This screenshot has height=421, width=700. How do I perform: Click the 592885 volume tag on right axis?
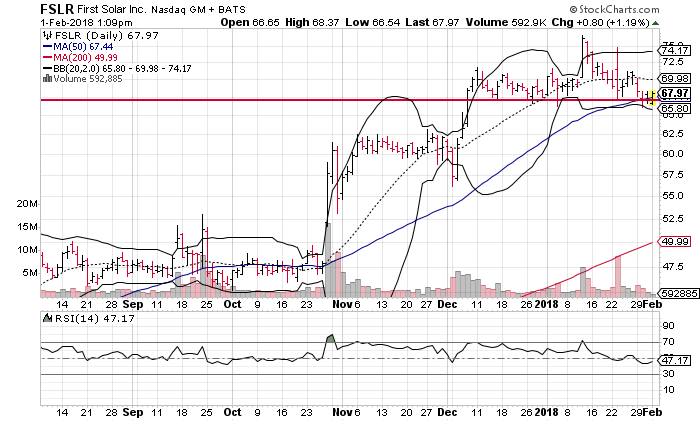(678, 293)
